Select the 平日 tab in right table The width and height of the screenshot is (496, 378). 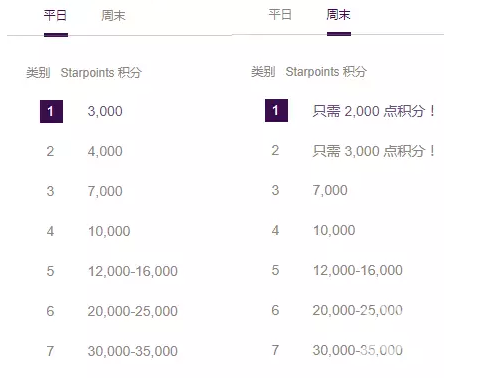click(280, 15)
